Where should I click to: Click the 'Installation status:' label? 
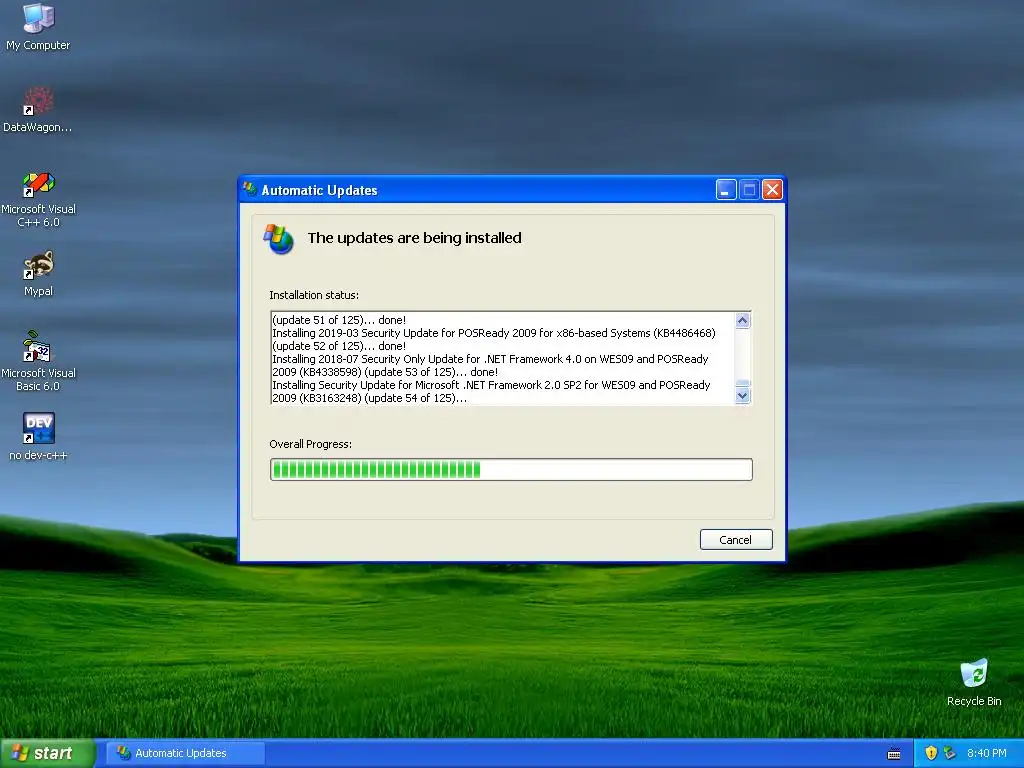tap(314, 295)
